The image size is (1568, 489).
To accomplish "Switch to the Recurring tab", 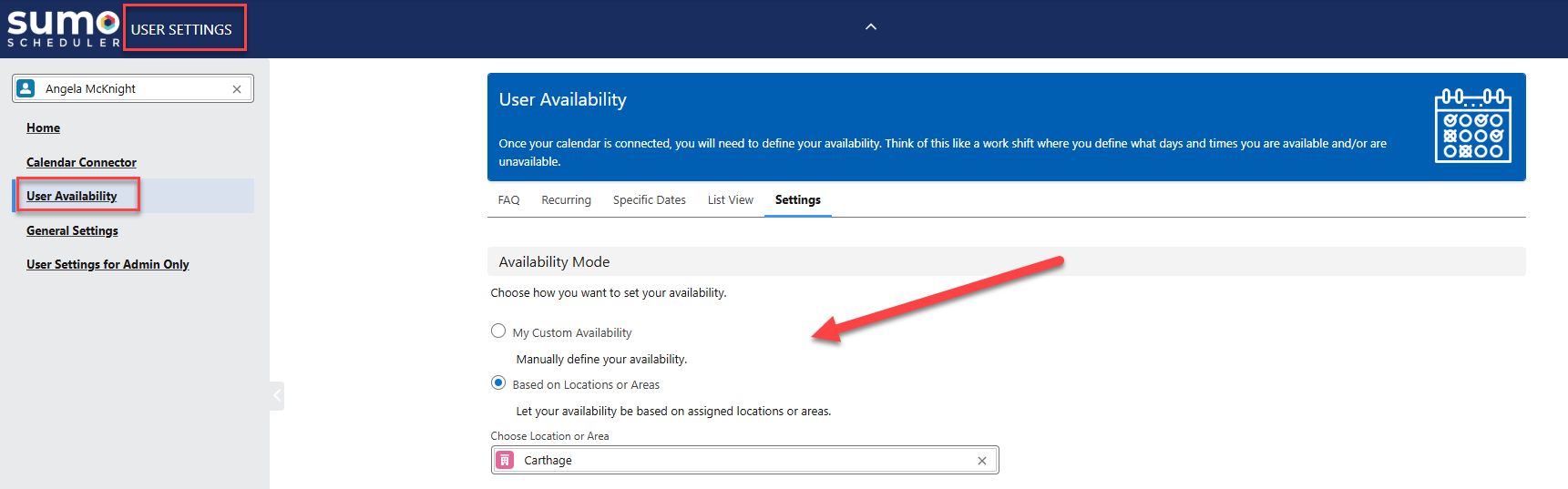I will coord(566,200).
